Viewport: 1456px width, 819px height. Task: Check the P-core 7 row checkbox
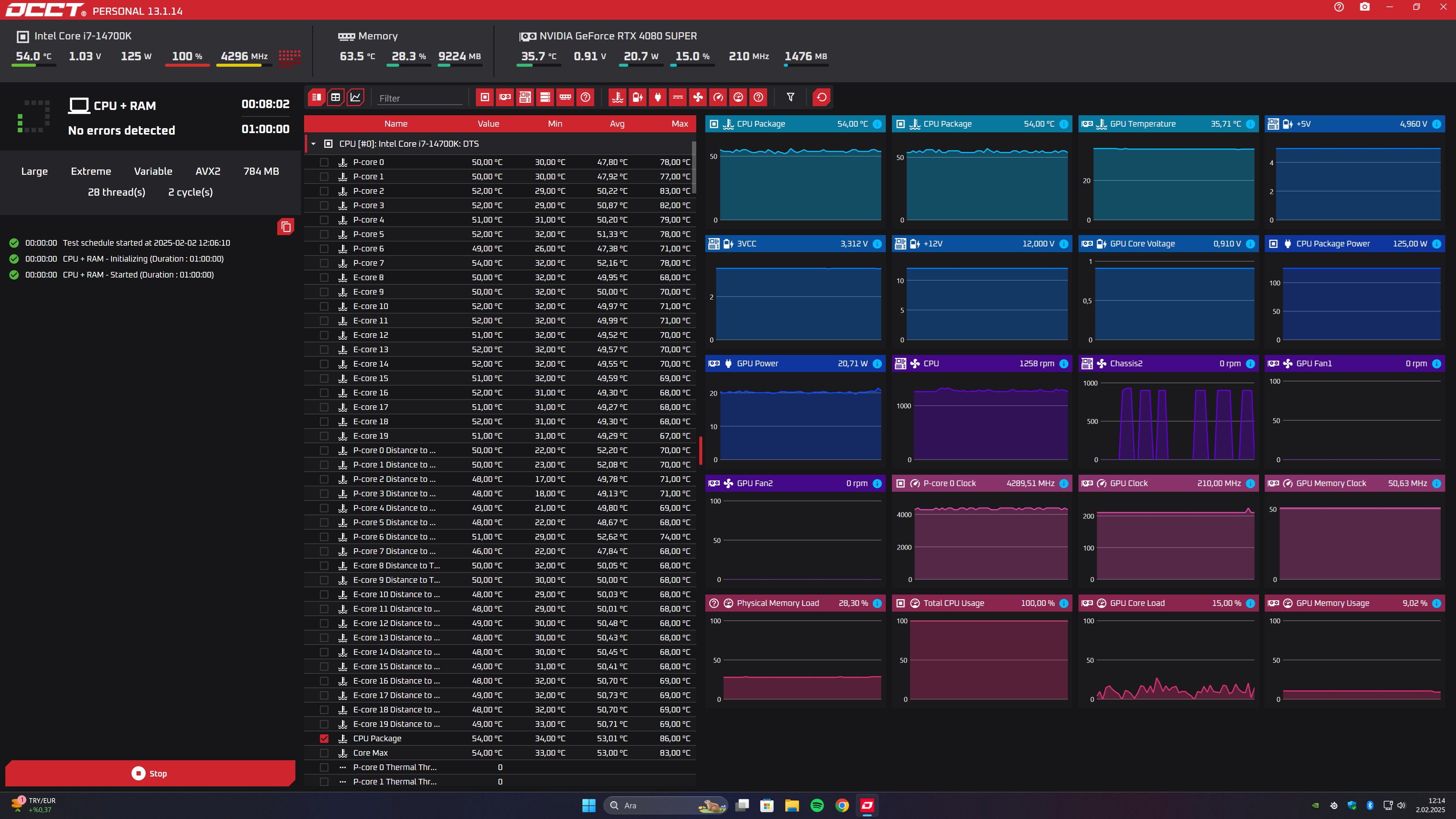click(x=324, y=263)
